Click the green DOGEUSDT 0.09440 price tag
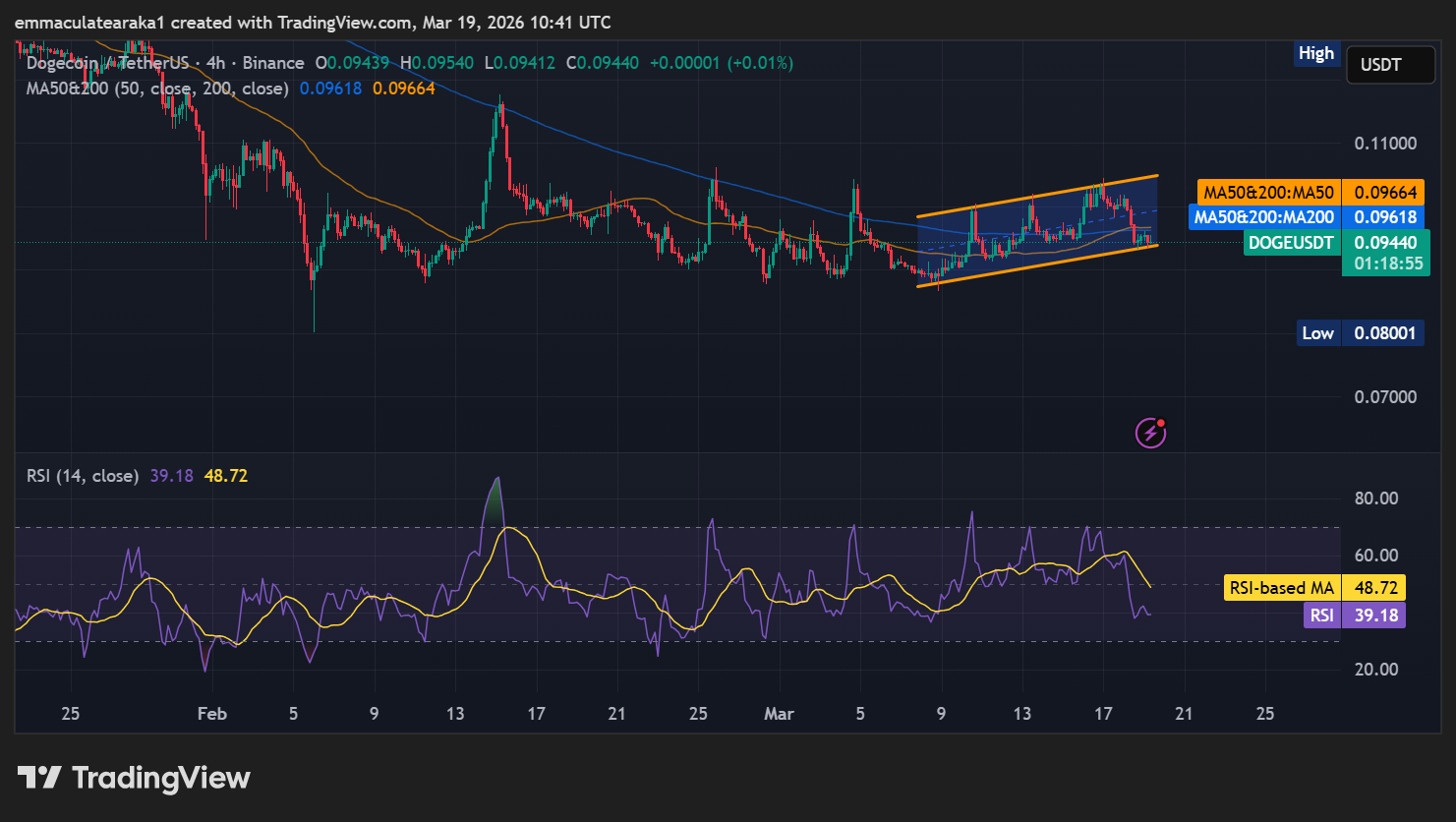This screenshot has height=822, width=1456. (x=1332, y=243)
